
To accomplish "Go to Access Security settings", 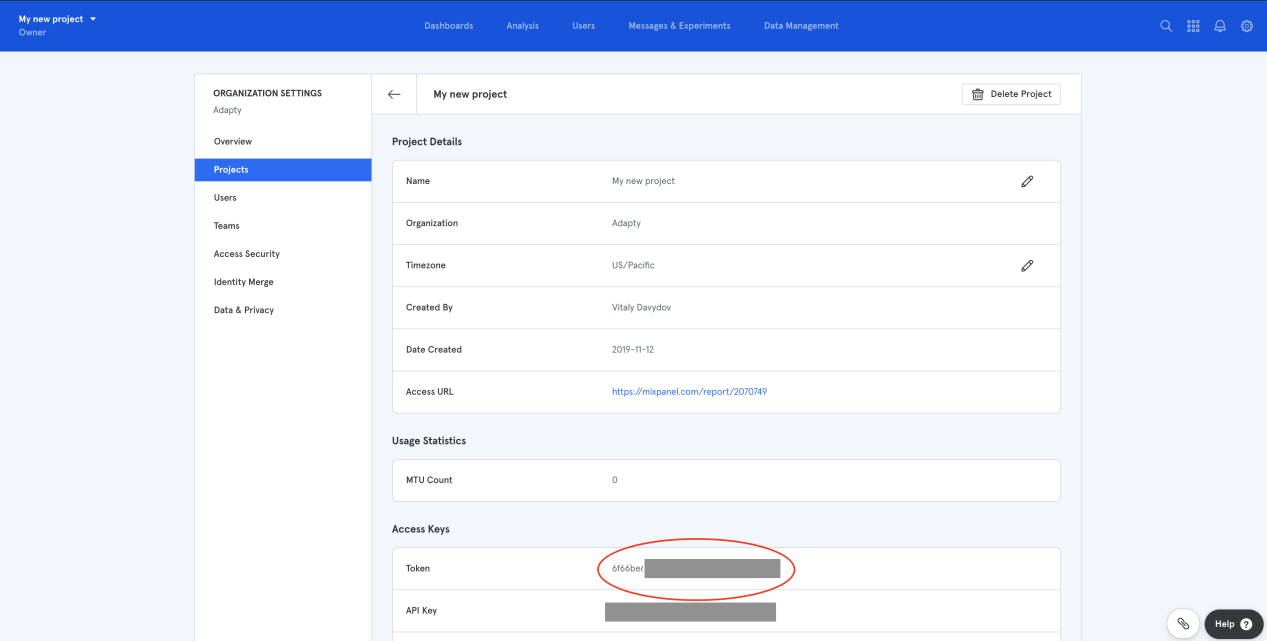I will point(247,254).
